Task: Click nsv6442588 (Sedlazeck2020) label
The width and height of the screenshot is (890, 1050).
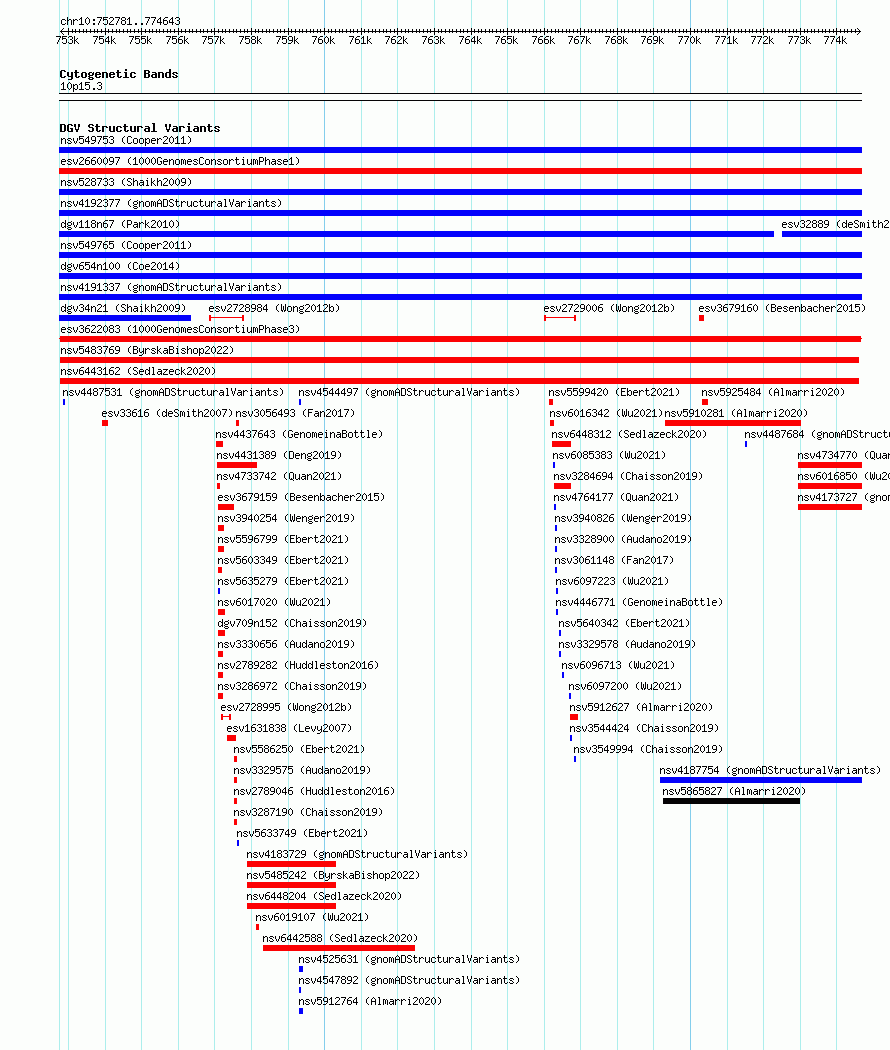Action: coord(340,938)
